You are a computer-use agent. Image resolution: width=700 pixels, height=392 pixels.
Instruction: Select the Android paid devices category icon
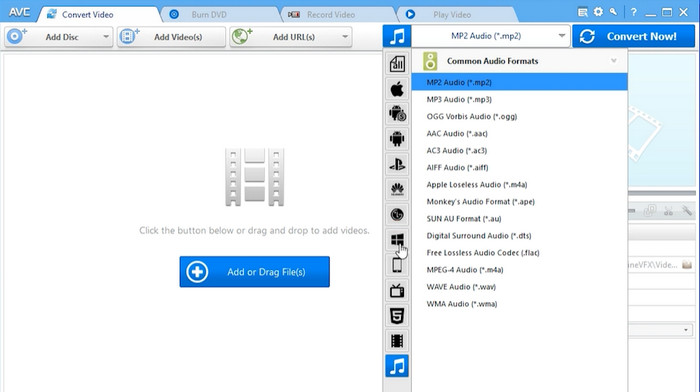397,114
